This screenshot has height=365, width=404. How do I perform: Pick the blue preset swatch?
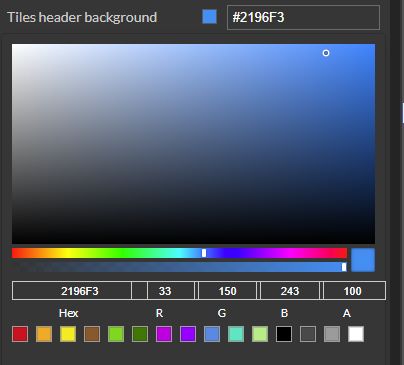coord(212,334)
